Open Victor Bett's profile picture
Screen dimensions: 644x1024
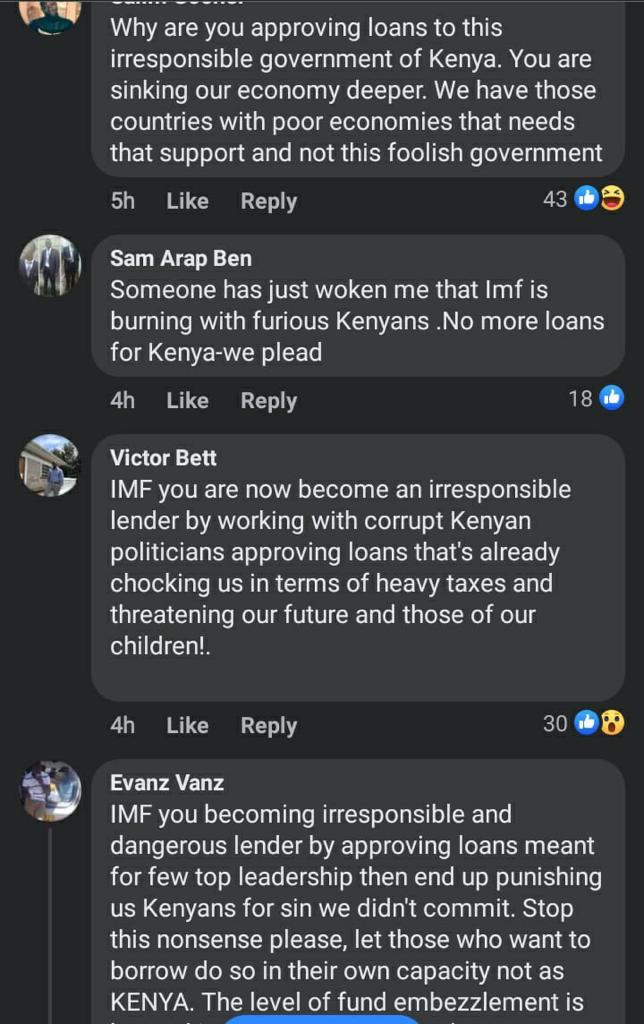click(50, 465)
